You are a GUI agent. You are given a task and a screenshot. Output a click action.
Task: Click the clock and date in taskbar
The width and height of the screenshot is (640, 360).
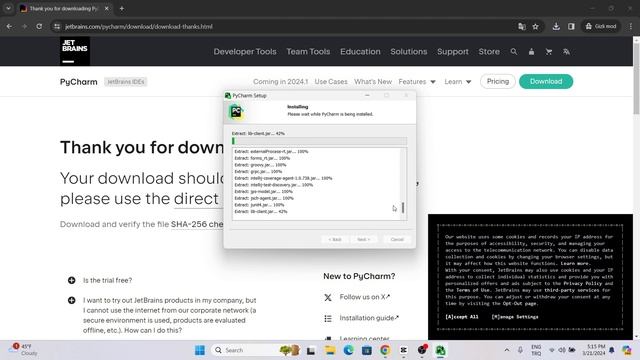593,350
